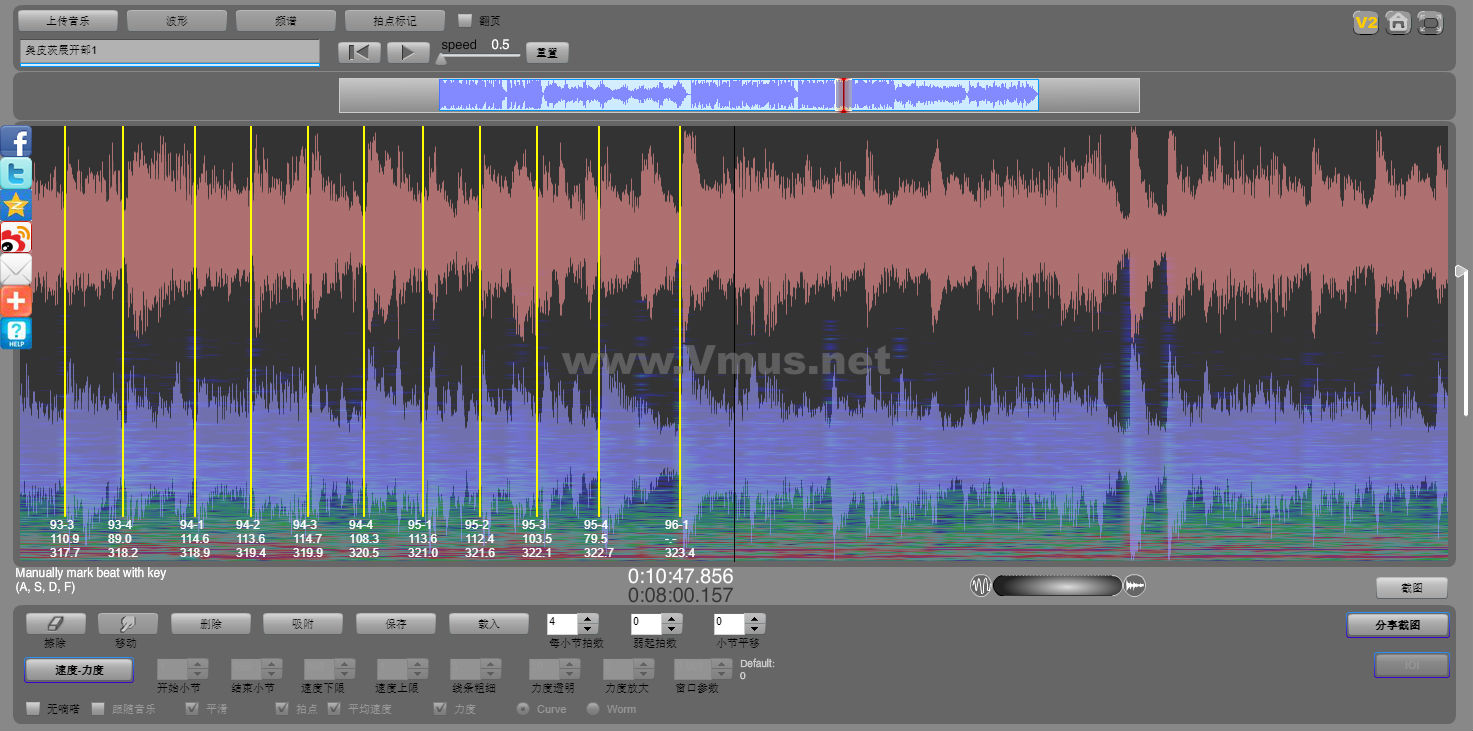Image resolution: width=1473 pixels, height=731 pixels.
Task: Click the vertical slider handle on right edge
Action: click(x=1461, y=270)
